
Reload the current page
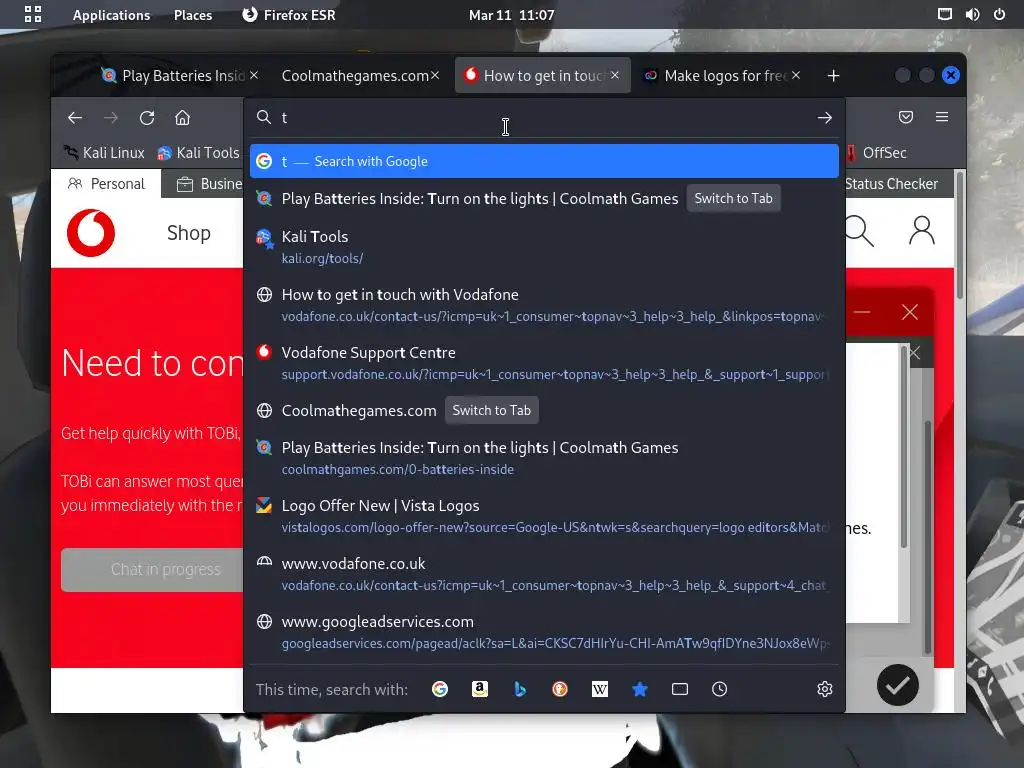pyautogui.click(x=147, y=118)
